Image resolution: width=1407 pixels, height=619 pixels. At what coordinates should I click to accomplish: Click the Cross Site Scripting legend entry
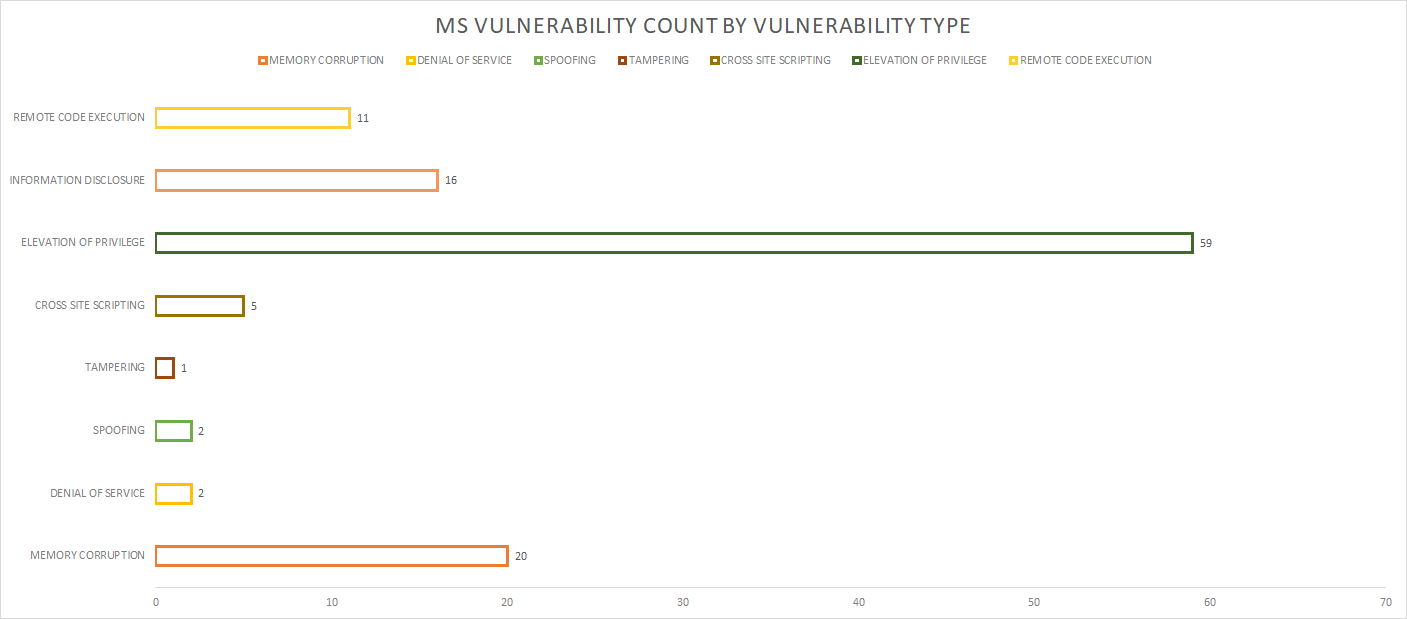[x=770, y=61]
